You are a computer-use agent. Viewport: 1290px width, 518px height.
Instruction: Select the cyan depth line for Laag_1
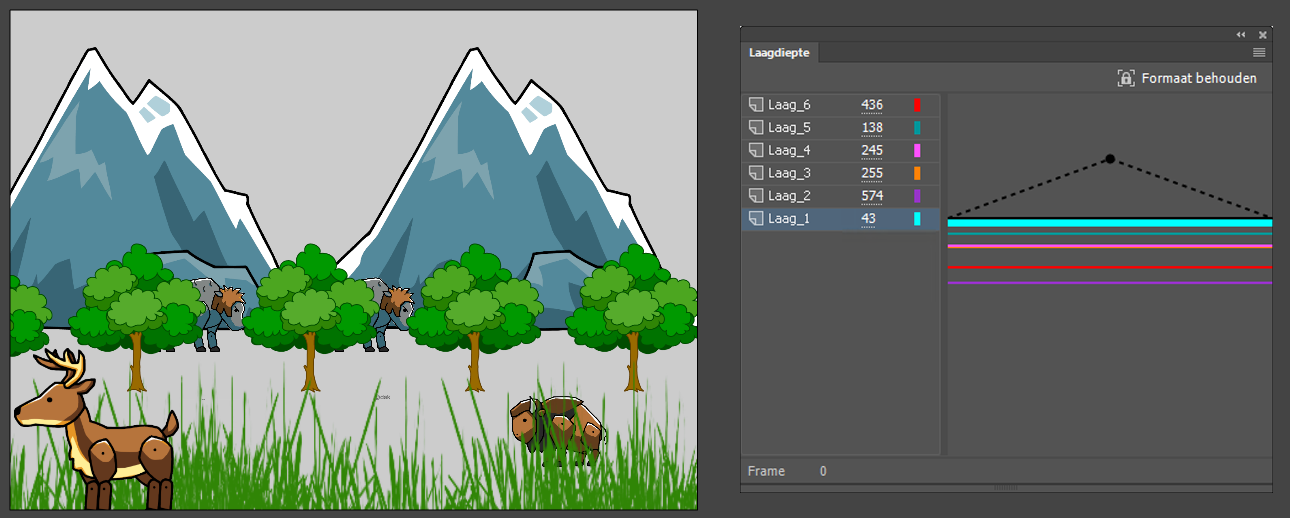[1110, 223]
